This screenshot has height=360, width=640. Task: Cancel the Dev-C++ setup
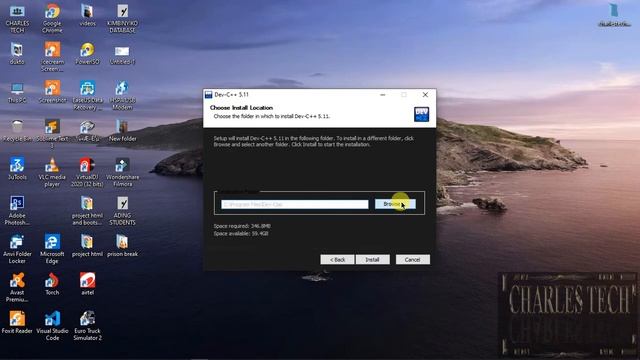[x=412, y=260]
